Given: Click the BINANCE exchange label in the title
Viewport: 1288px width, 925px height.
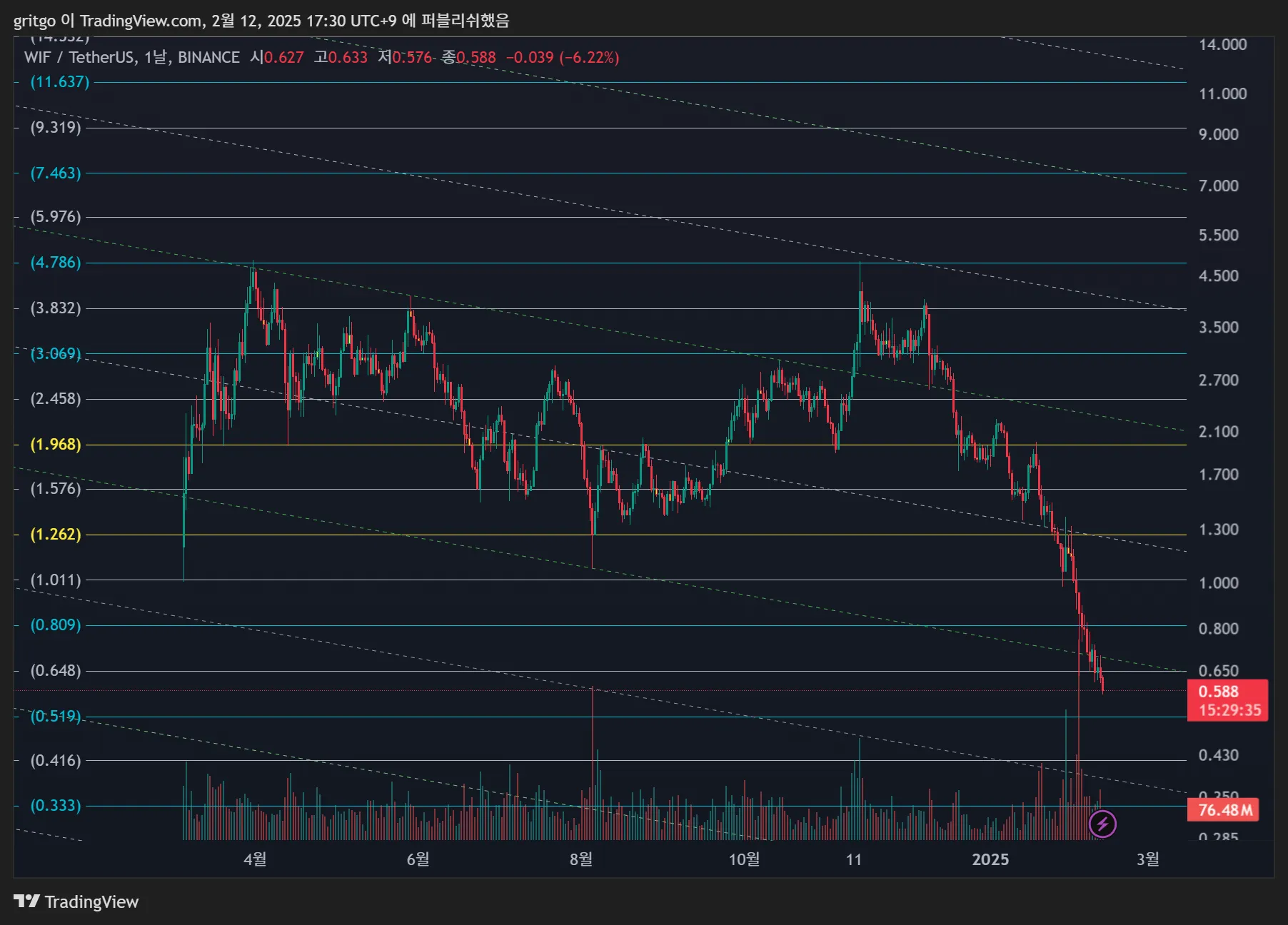Looking at the screenshot, I should (x=208, y=57).
